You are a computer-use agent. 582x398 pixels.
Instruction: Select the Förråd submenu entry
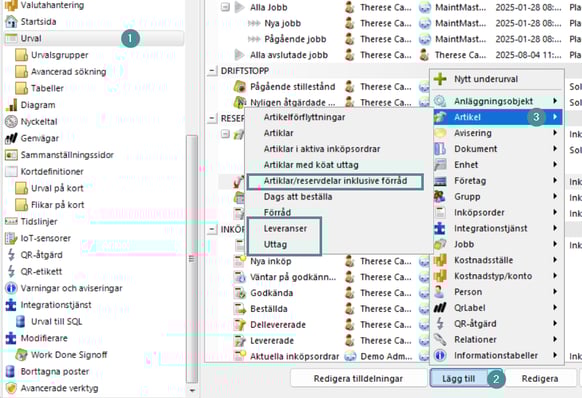point(277,212)
